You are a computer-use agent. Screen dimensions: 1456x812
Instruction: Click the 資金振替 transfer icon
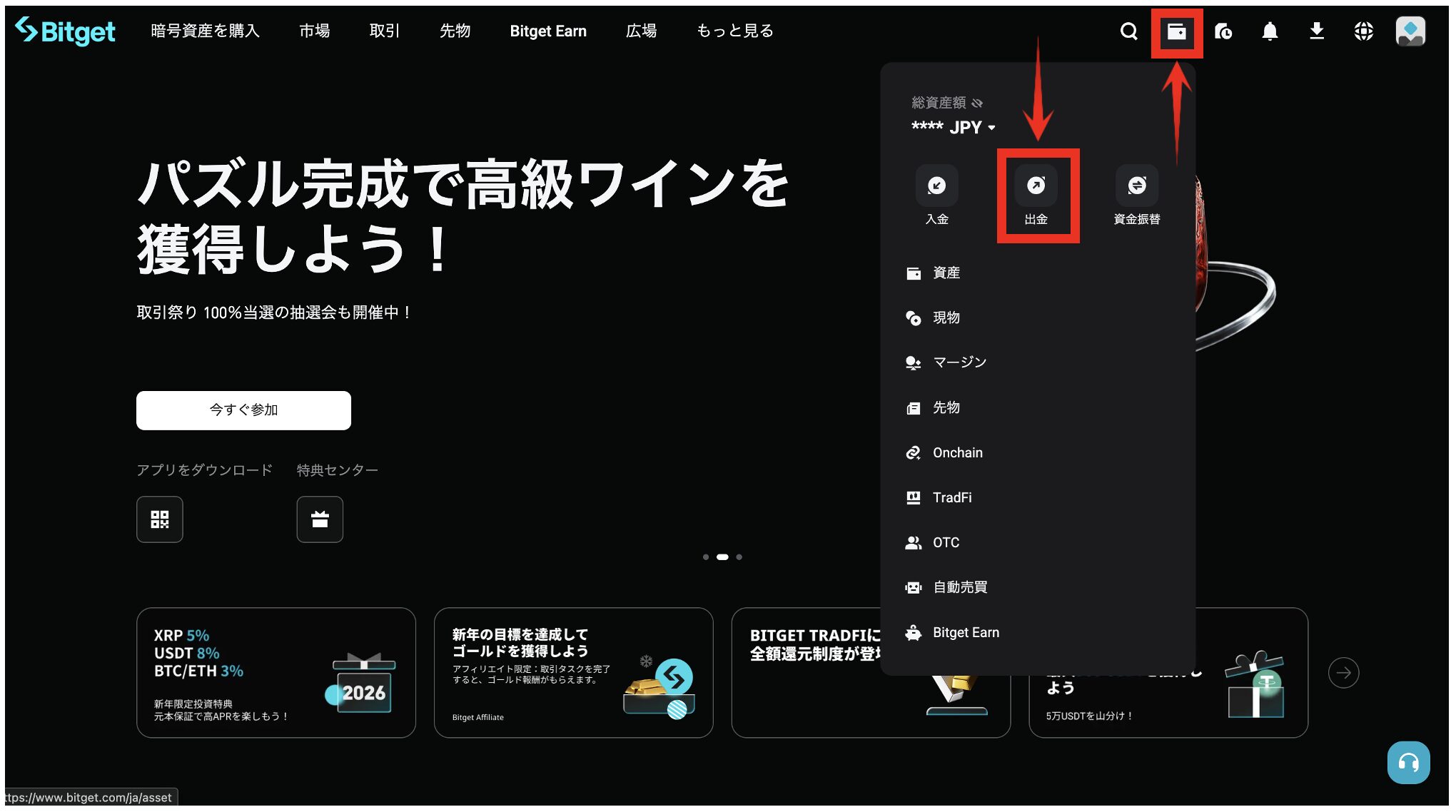coord(1137,186)
